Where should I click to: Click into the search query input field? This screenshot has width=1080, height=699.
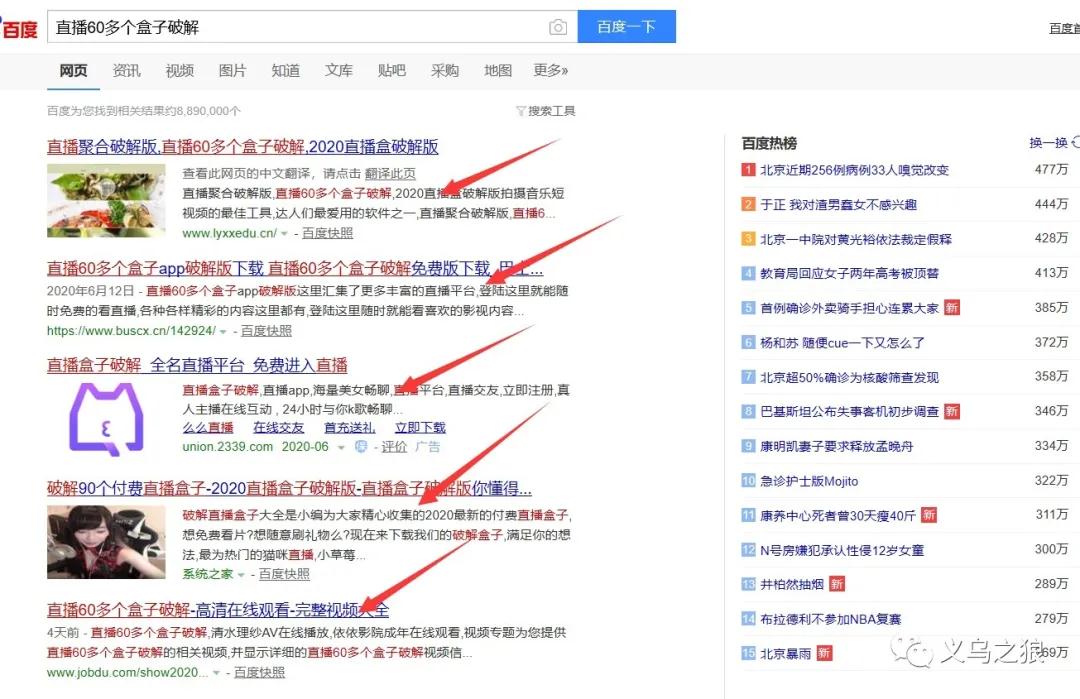(x=300, y=27)
